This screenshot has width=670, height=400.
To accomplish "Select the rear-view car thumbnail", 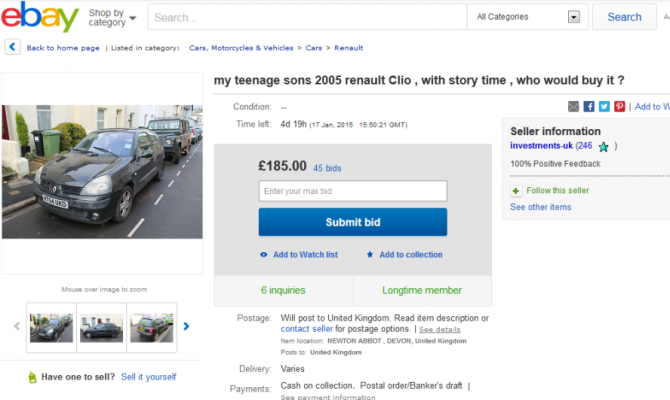I will (151, 327).
